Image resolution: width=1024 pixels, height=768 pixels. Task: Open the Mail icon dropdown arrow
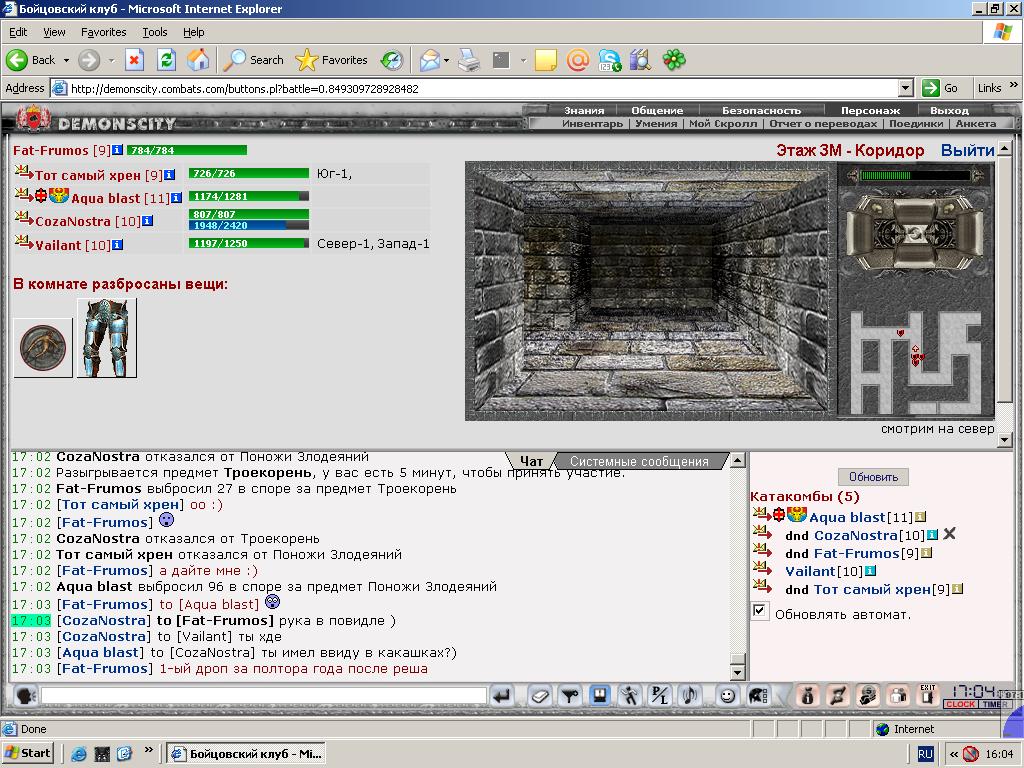[x=447, y=60]
